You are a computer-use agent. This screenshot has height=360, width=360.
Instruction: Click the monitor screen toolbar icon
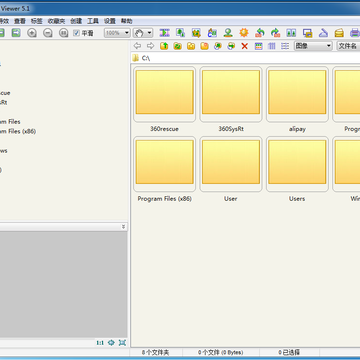307,33
